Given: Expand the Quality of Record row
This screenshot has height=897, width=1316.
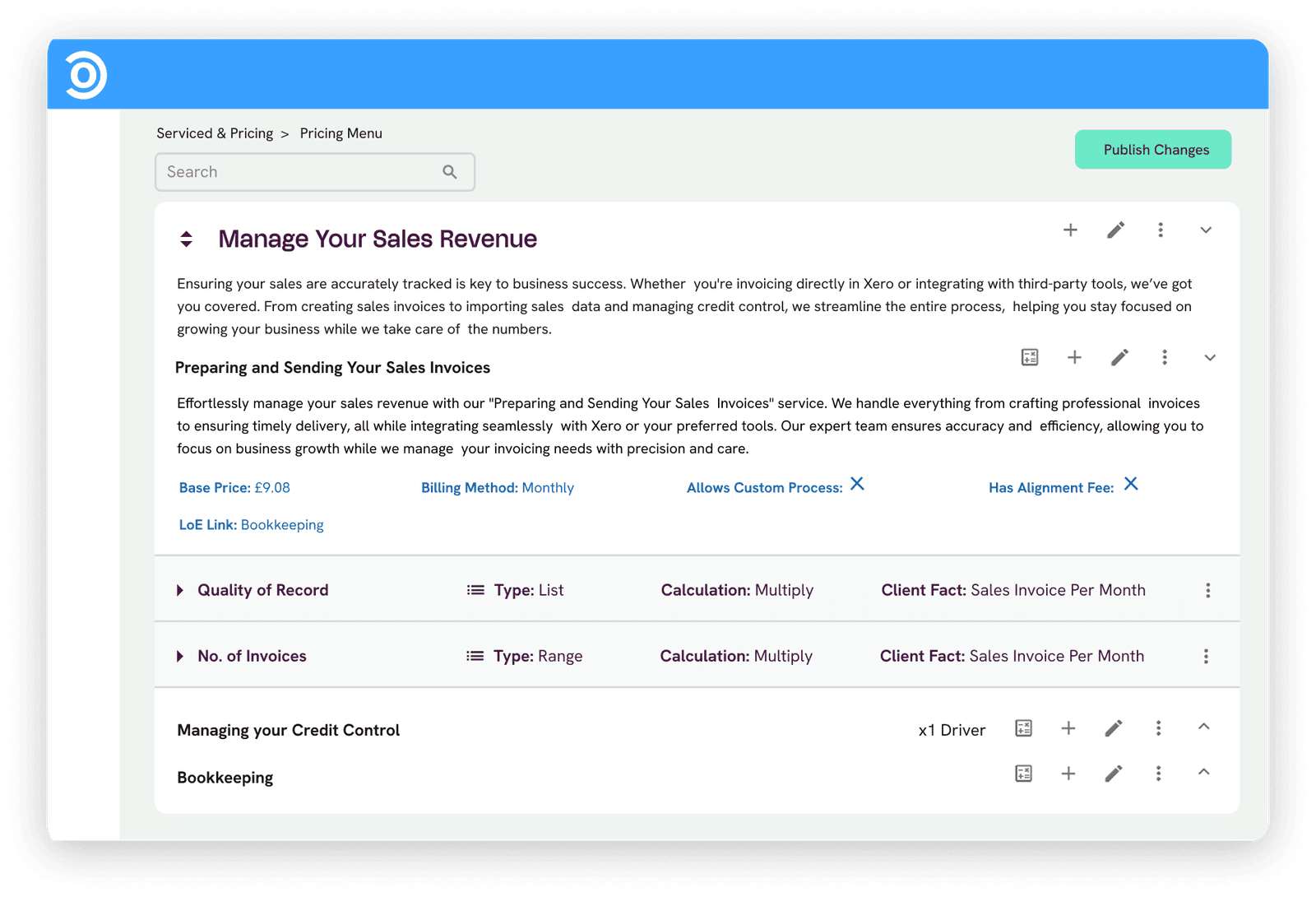Looking at the screenshot, I should coord(180,590).
